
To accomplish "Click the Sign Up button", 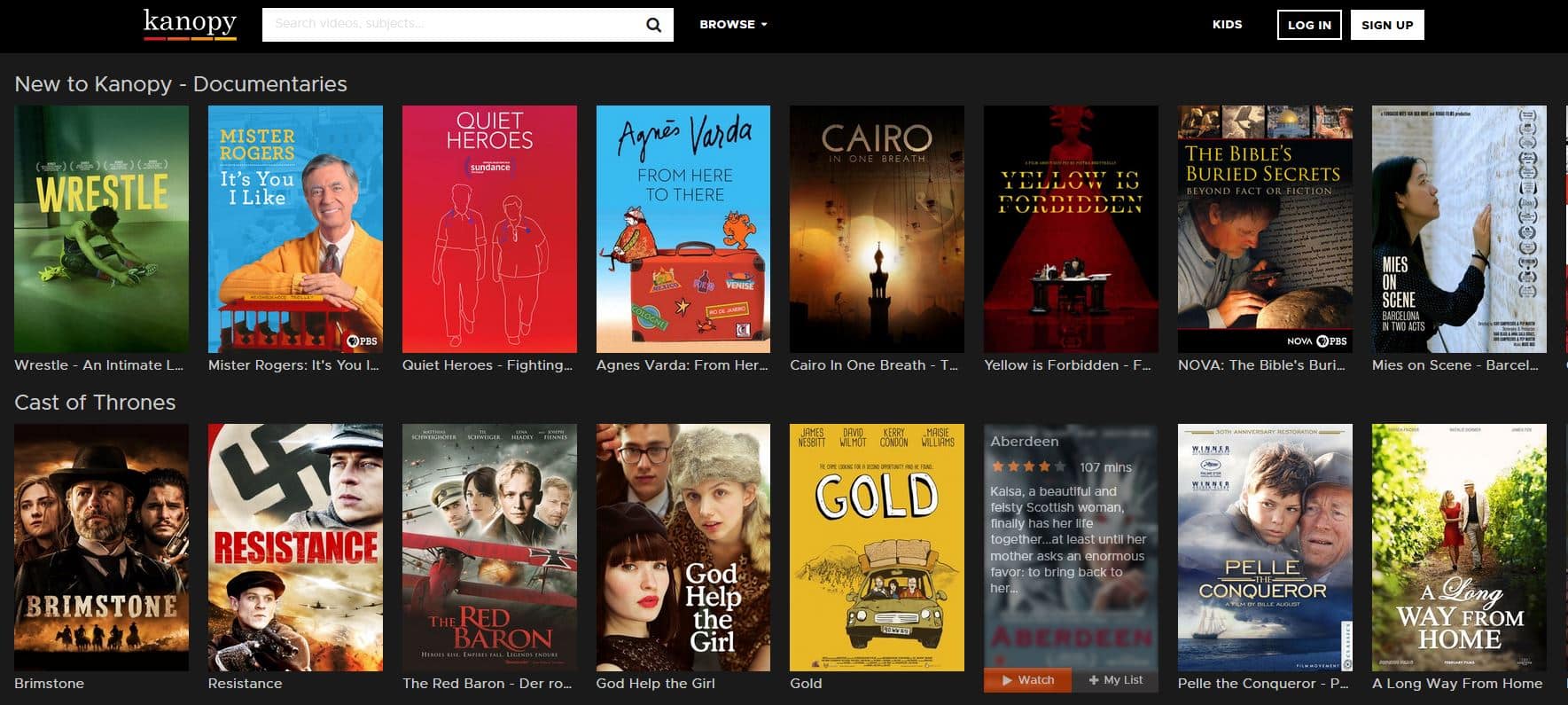I will click(1387, 25).
